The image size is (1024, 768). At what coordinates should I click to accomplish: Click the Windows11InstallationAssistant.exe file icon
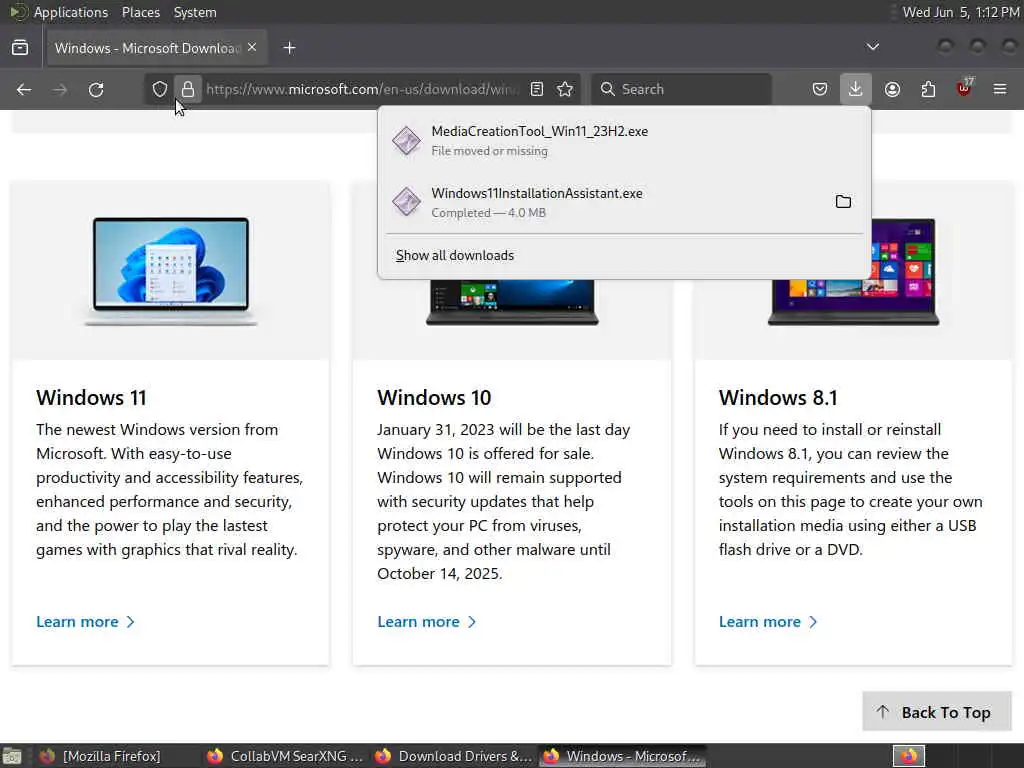pyautogui.click(x=406, y=202)
